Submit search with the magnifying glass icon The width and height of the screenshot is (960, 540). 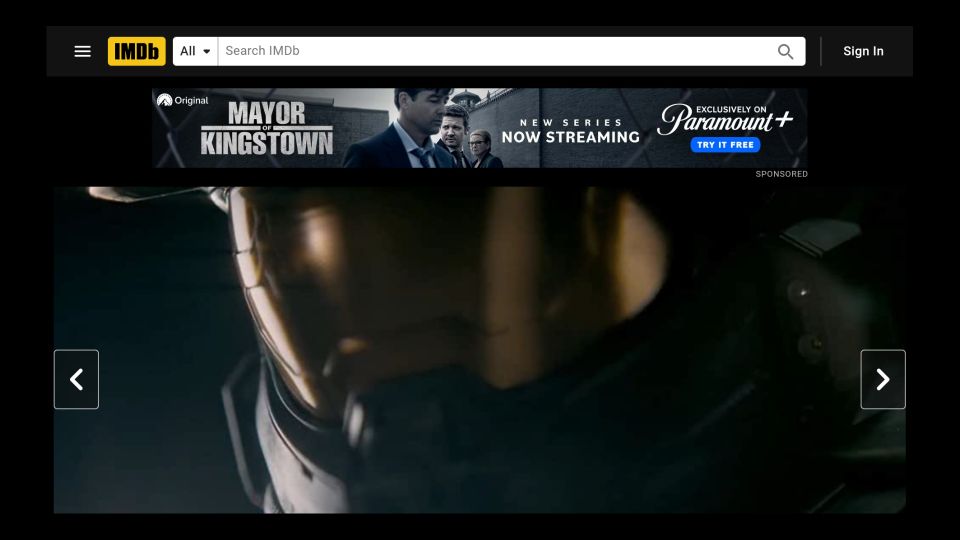(x=786, y=51)
